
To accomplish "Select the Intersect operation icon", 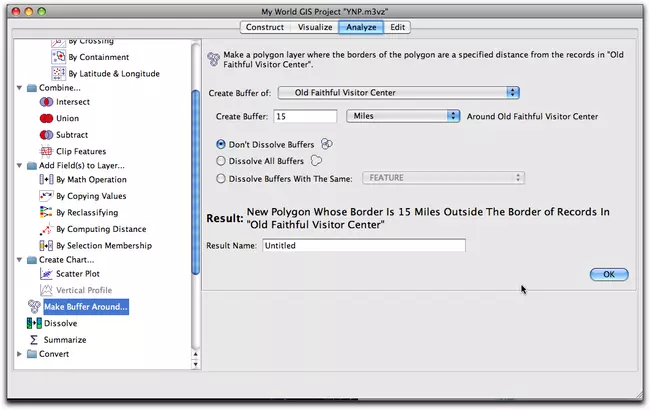I will [x=46, y=102].
